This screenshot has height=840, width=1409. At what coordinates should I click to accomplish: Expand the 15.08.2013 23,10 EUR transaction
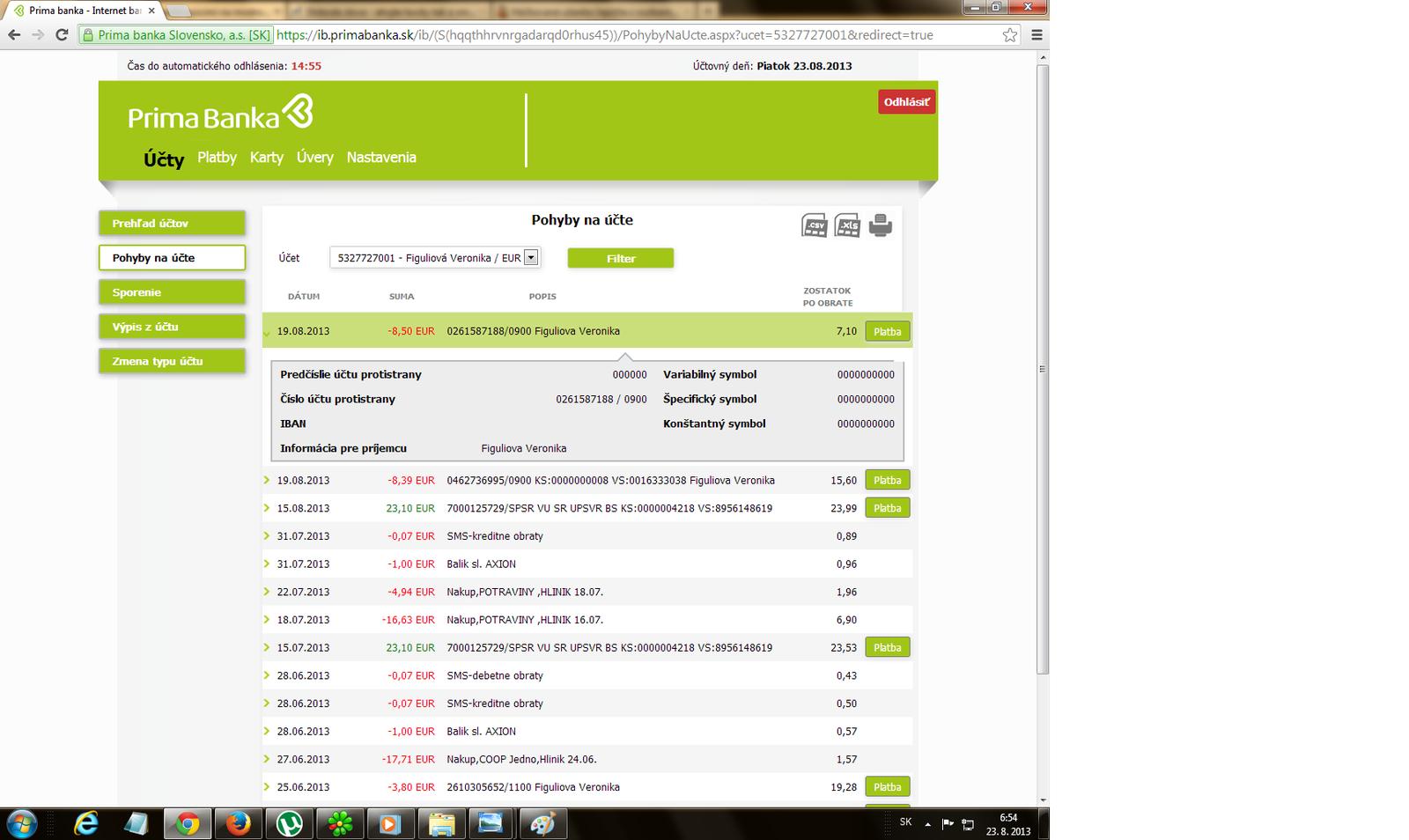pos(267,508)
